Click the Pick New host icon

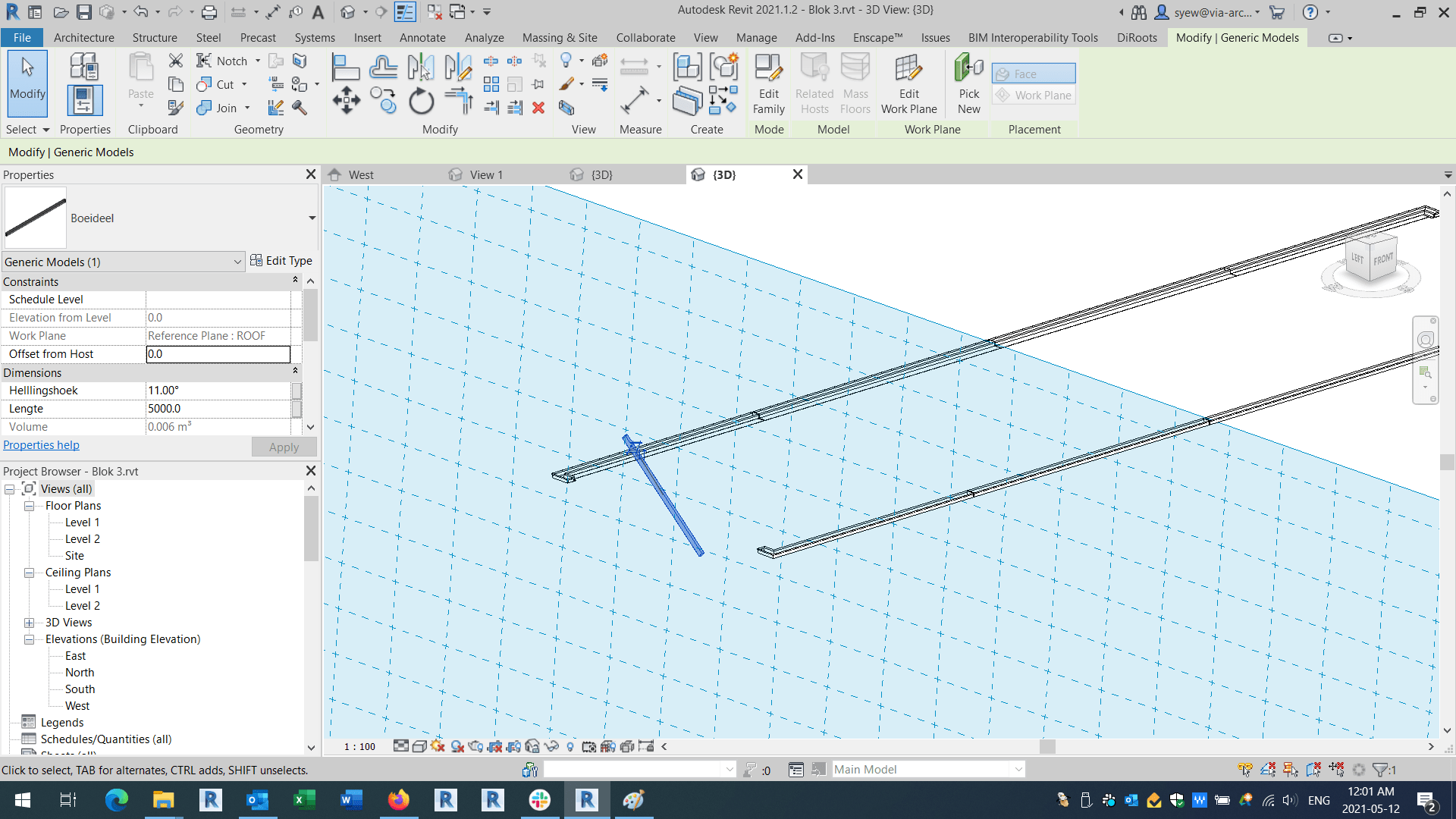coord(968,83)
